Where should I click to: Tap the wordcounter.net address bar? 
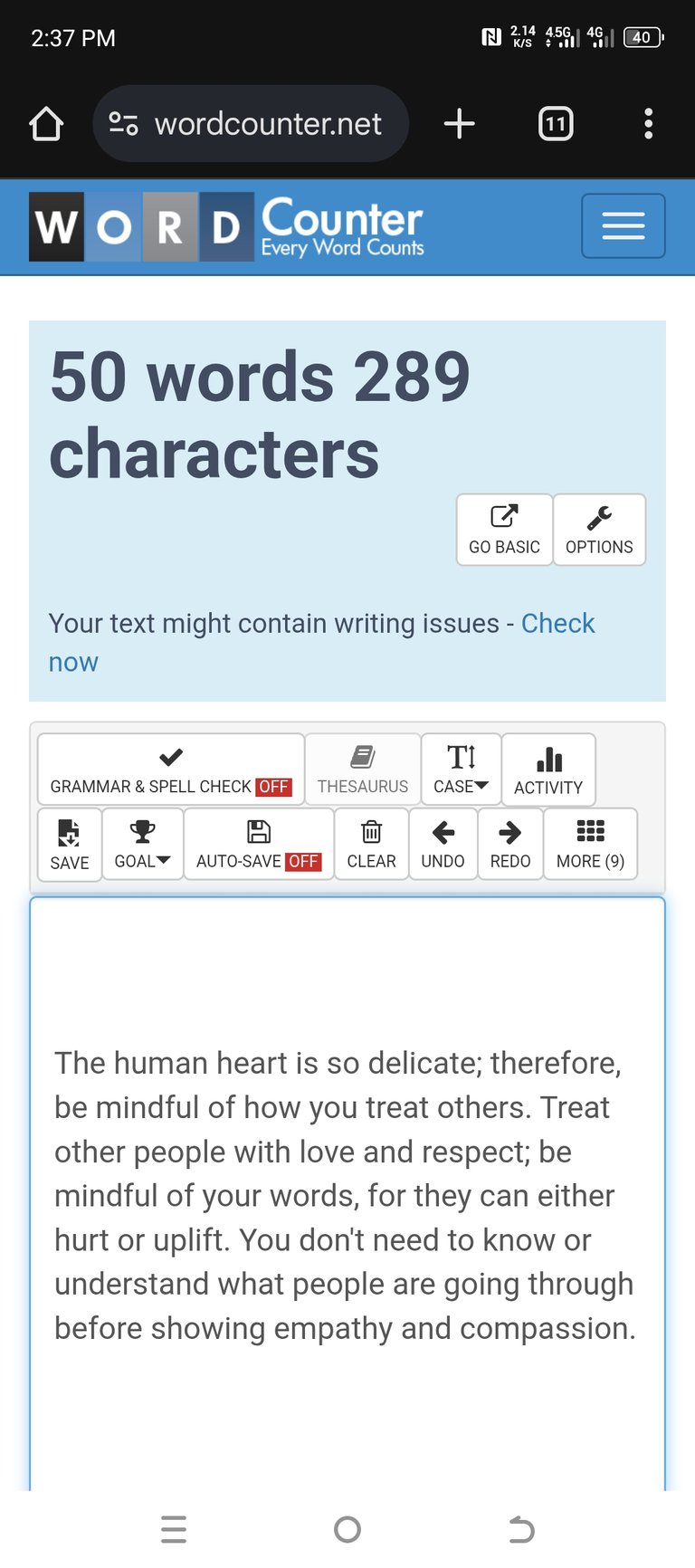tap(251, 123)
